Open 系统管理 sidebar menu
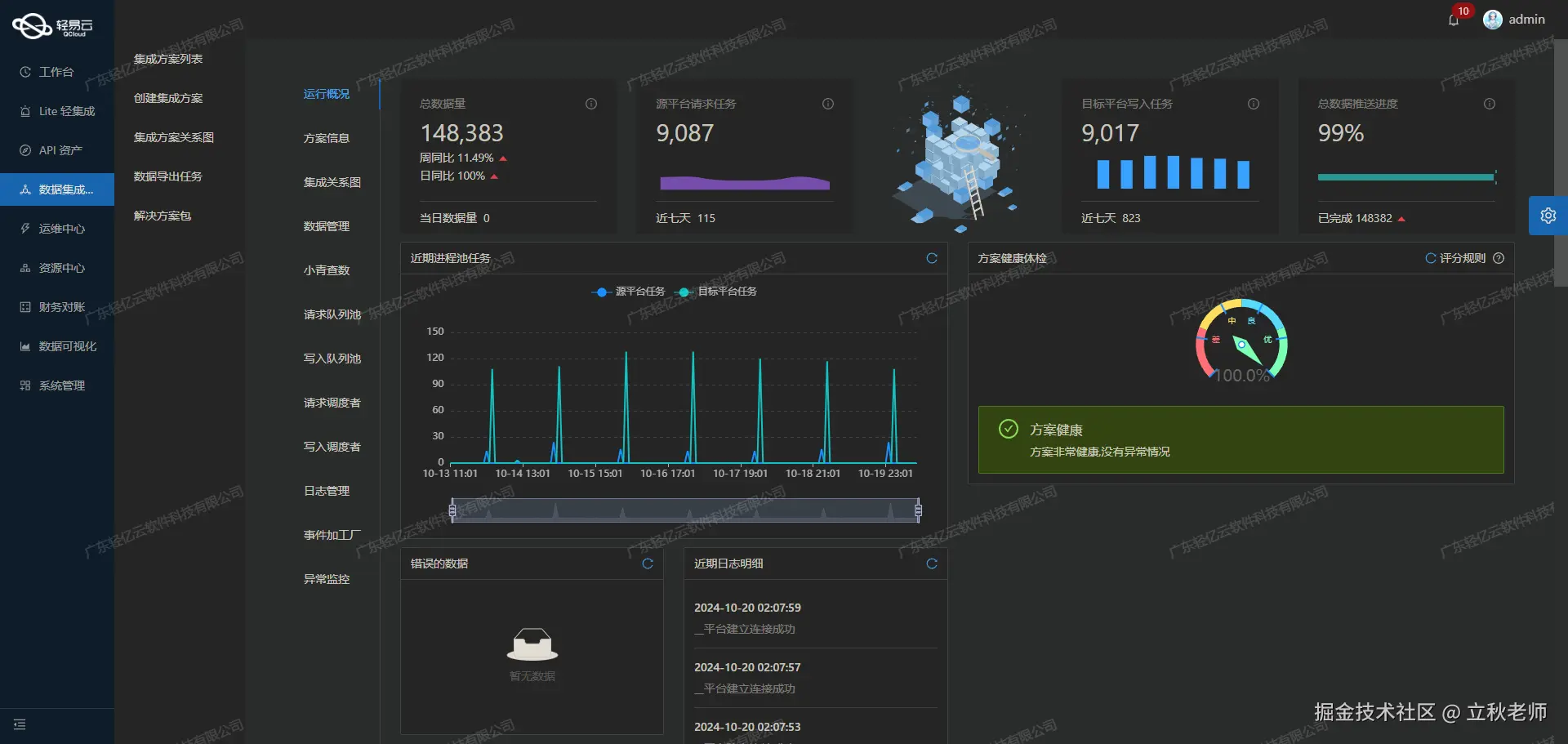1568x744 pixels. (57, 385)
